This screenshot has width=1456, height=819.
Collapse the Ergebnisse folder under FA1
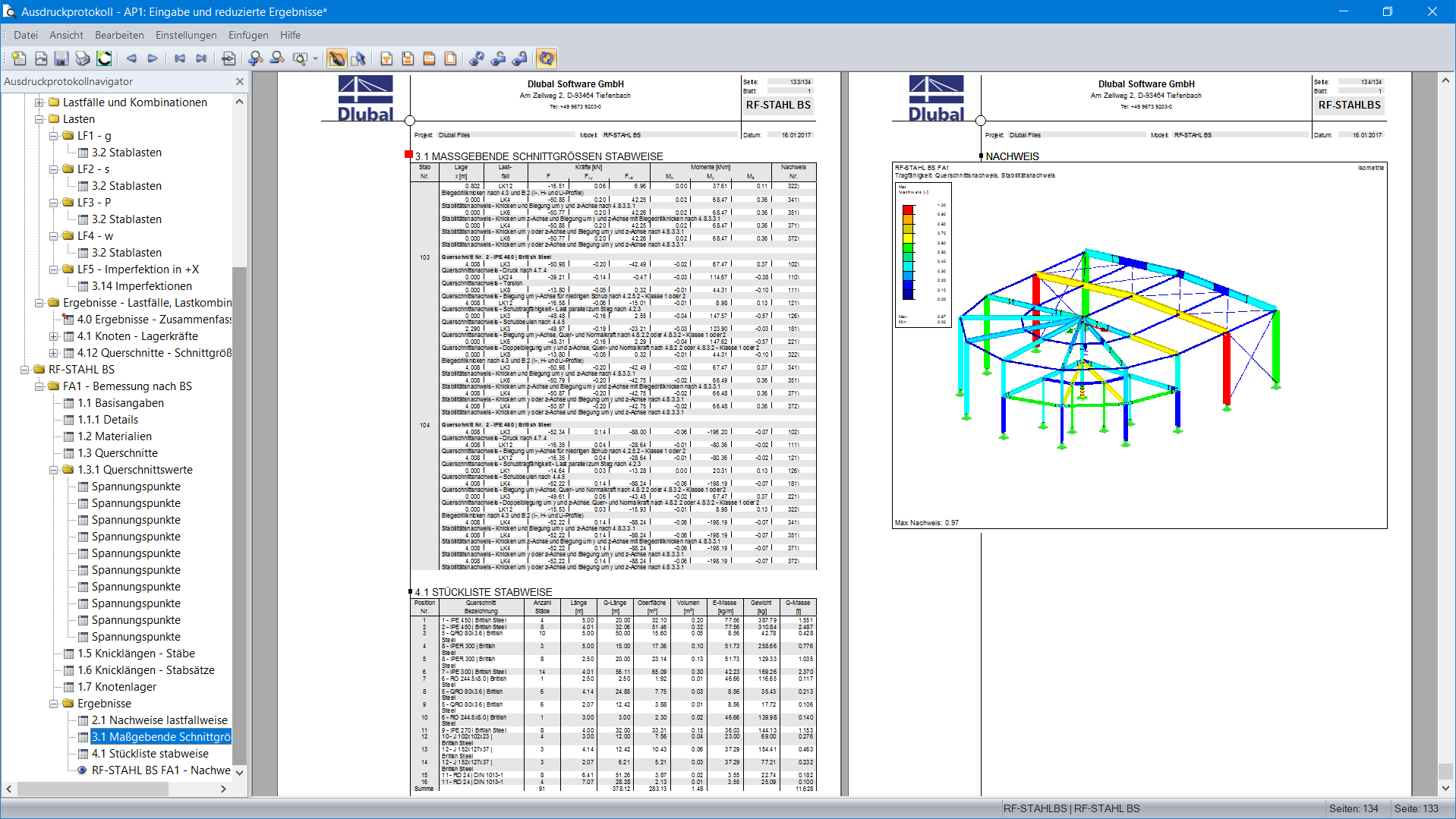point(53,704)
